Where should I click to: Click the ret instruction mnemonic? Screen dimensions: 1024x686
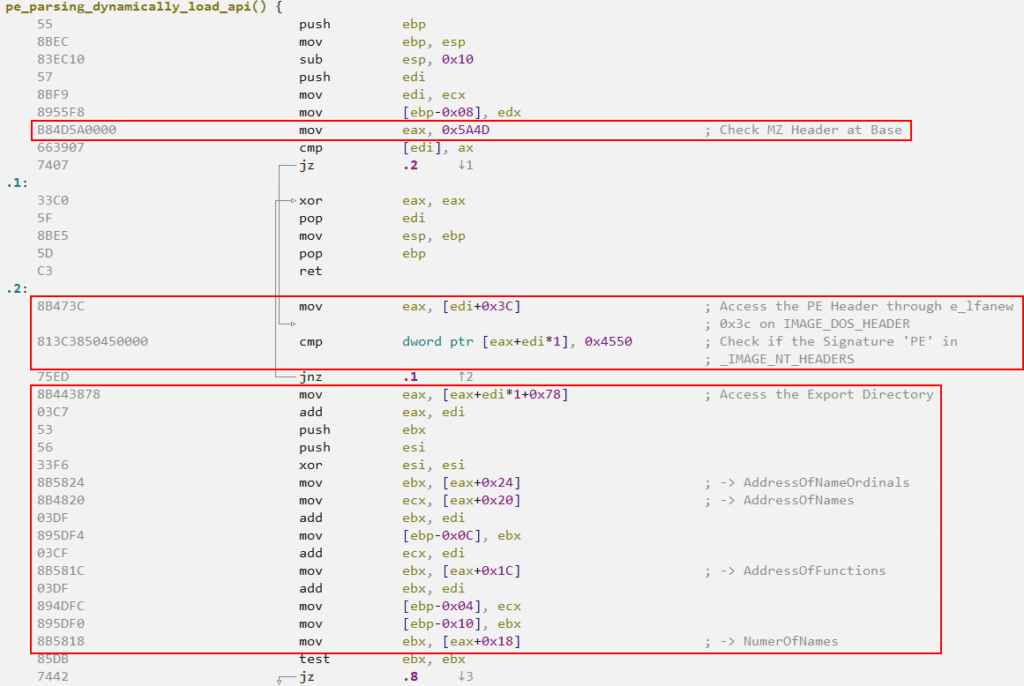tap(310, 271)
